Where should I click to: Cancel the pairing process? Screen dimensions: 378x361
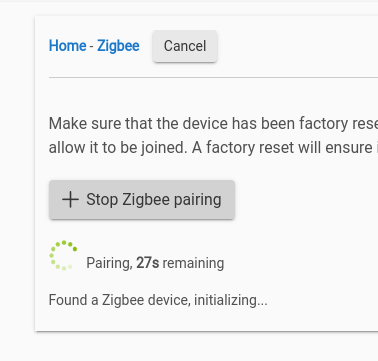click(185, 46)
